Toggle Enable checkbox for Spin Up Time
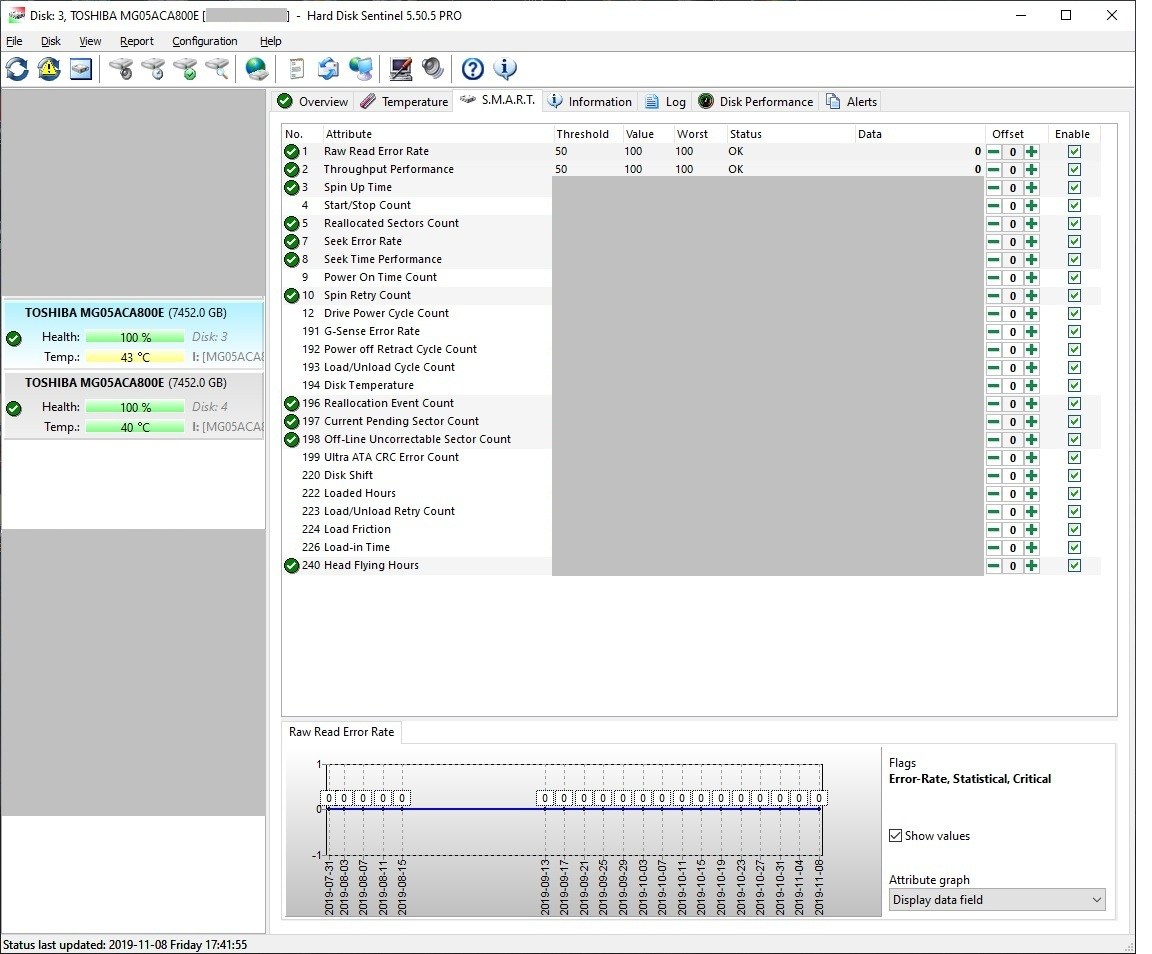The image size is (1152, 954). coord(1074,187)
